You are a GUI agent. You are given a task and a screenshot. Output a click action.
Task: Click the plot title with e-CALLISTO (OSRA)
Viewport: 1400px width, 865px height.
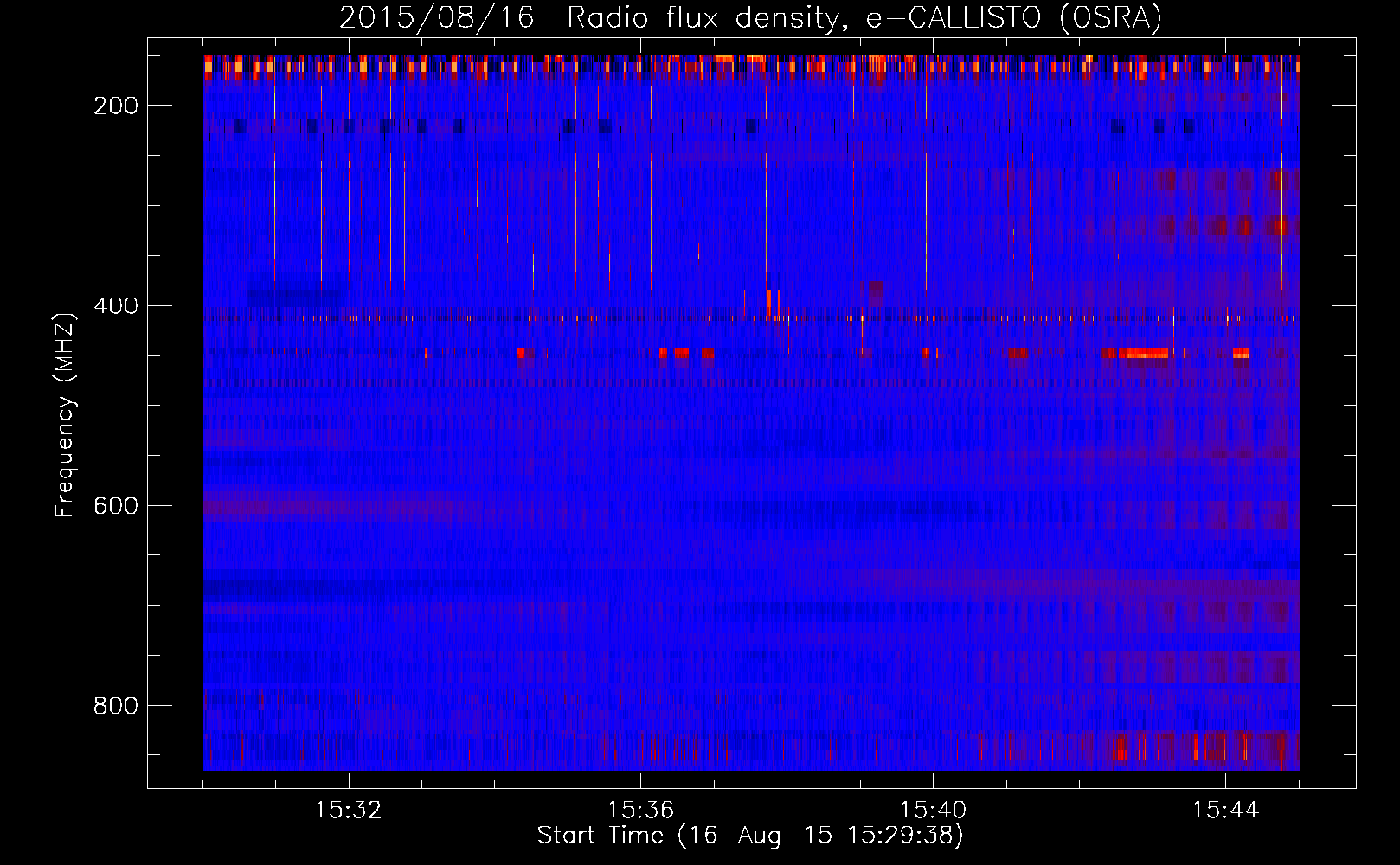749,17
